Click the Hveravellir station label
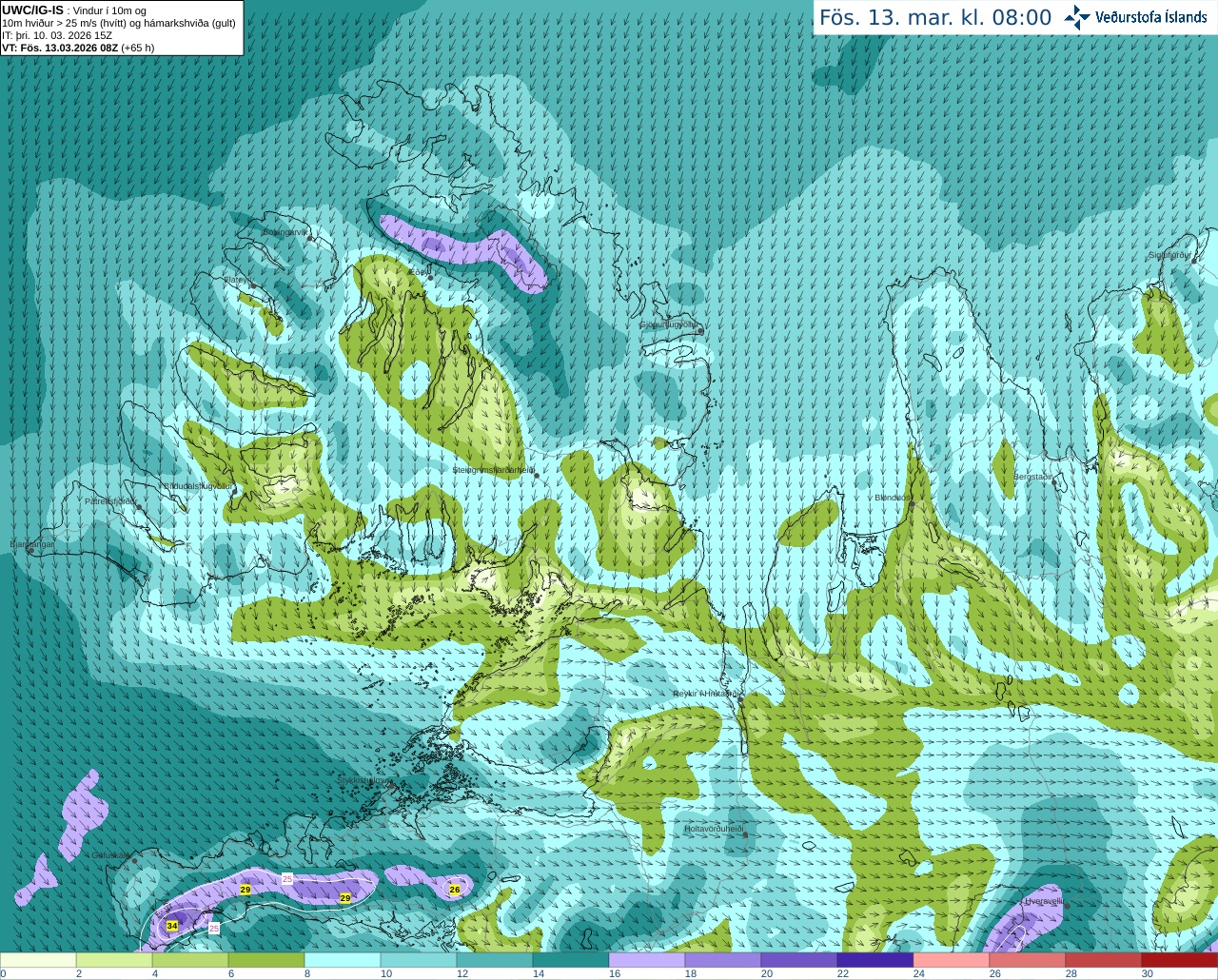Image resolution: width=1218 pixels, height=980 pixels. (x=1044, y=900)
